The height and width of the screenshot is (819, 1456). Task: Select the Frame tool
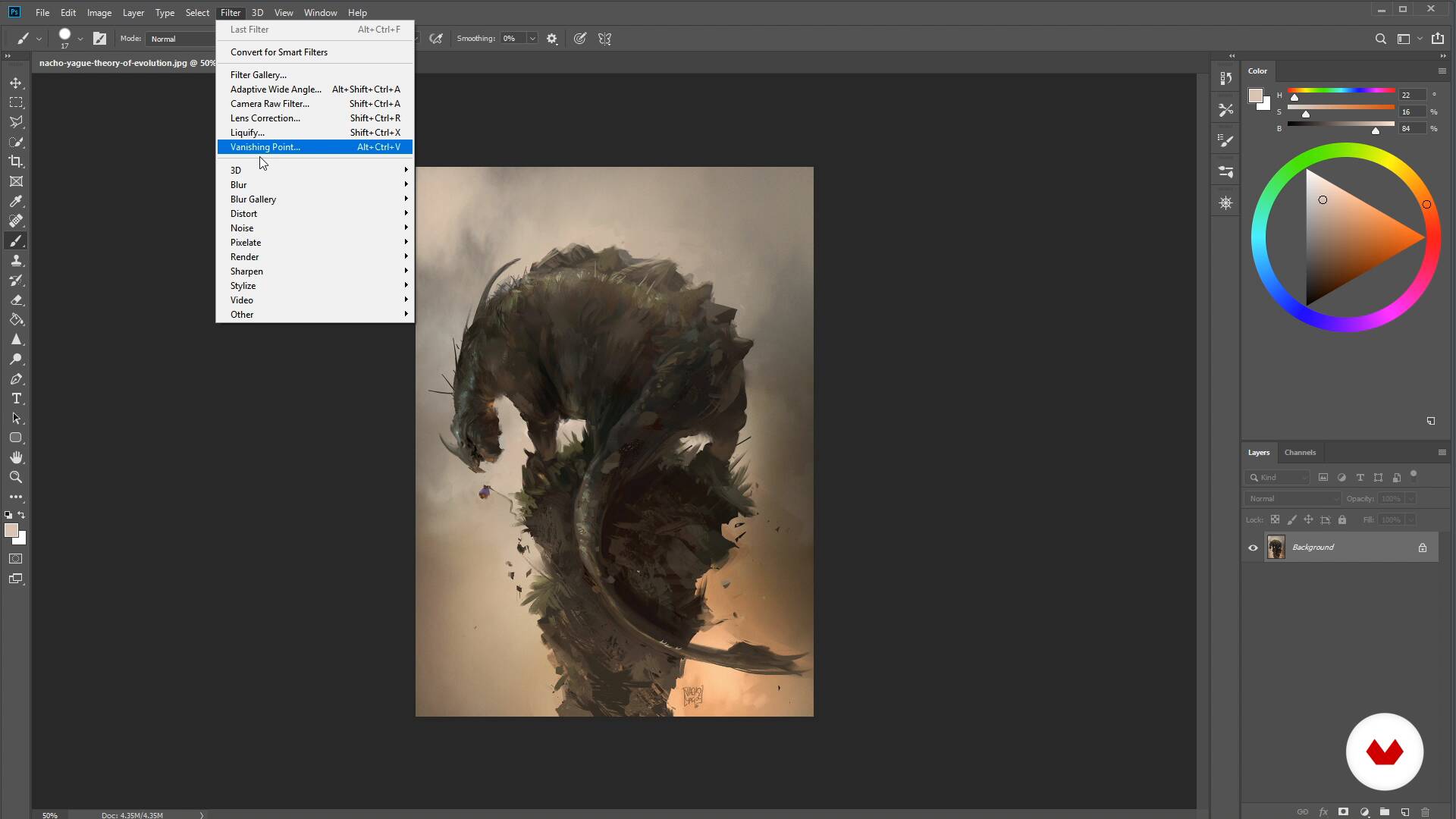(16, 181)
